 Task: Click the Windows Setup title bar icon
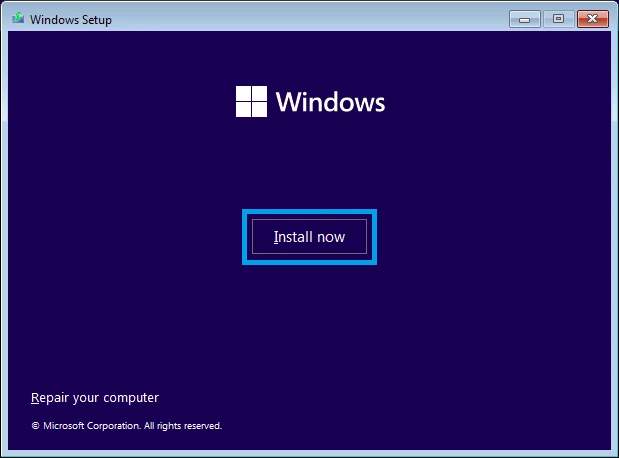pos(17,19)
